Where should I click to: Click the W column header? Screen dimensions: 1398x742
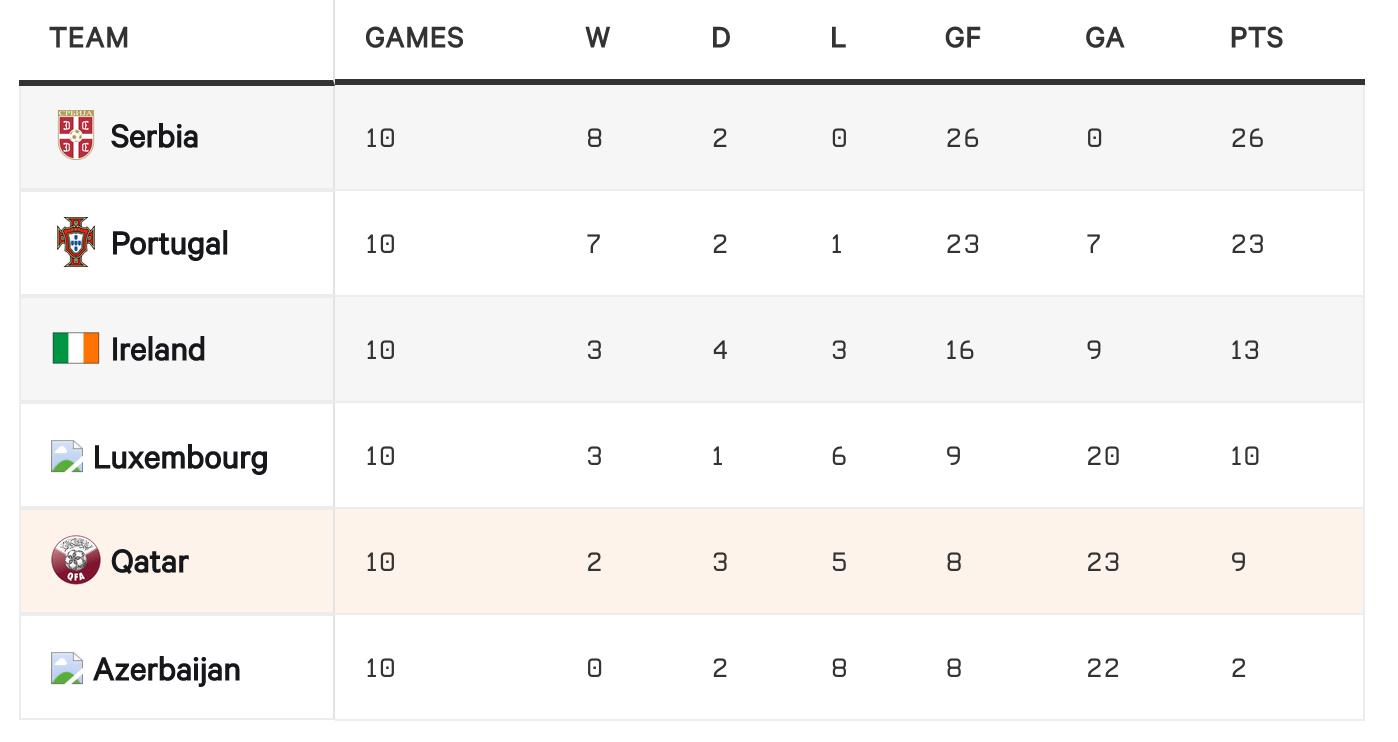pos(597,38)
